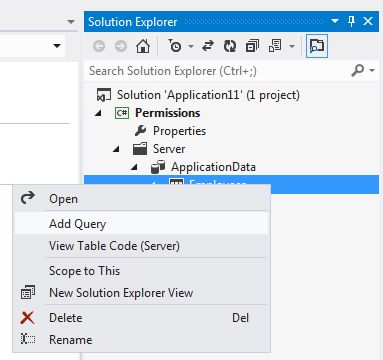Choose Add Query from context menu
Screen dimensions: 383x360
(141, 224)
